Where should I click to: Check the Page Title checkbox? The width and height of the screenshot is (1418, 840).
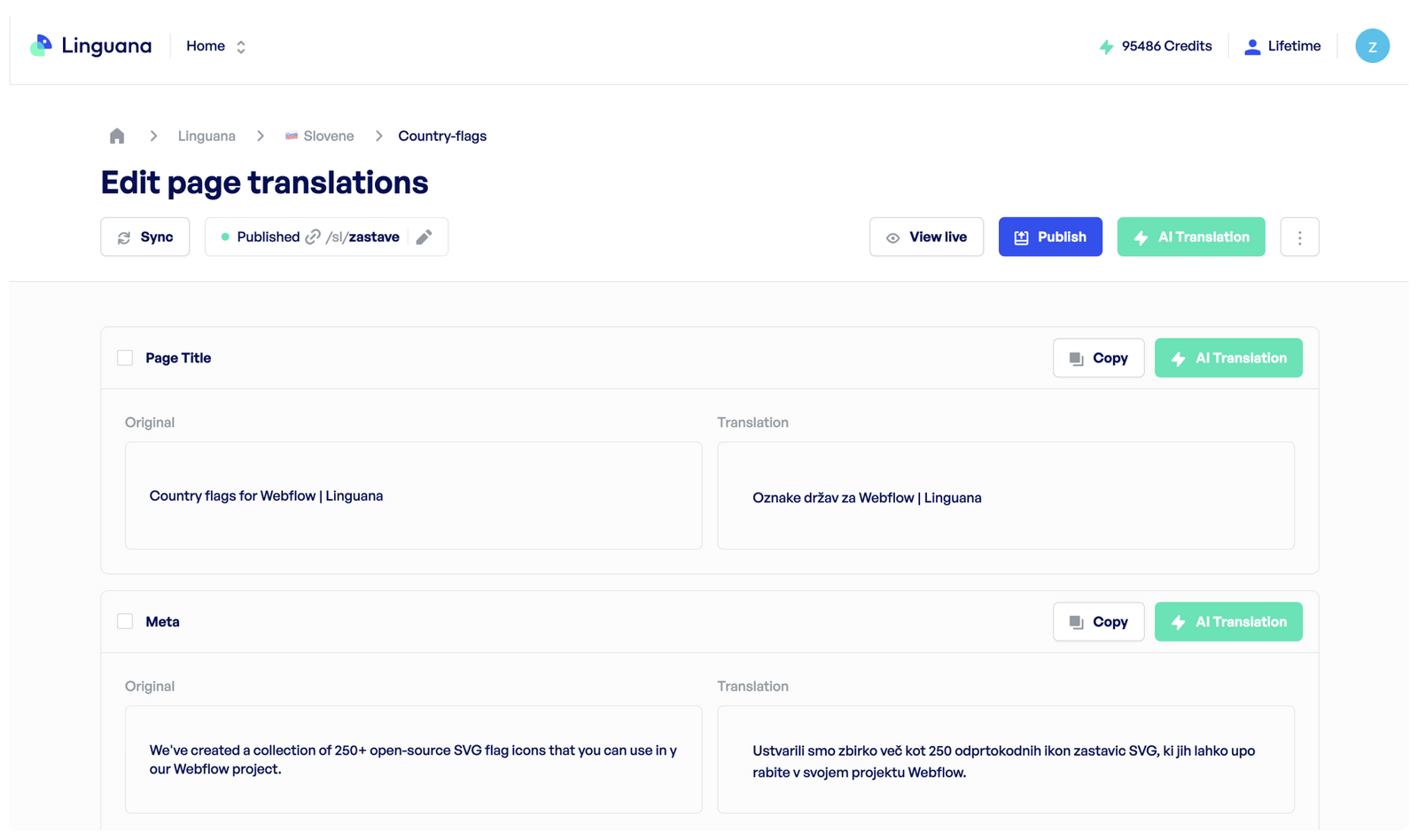click(x=125, y=357)
